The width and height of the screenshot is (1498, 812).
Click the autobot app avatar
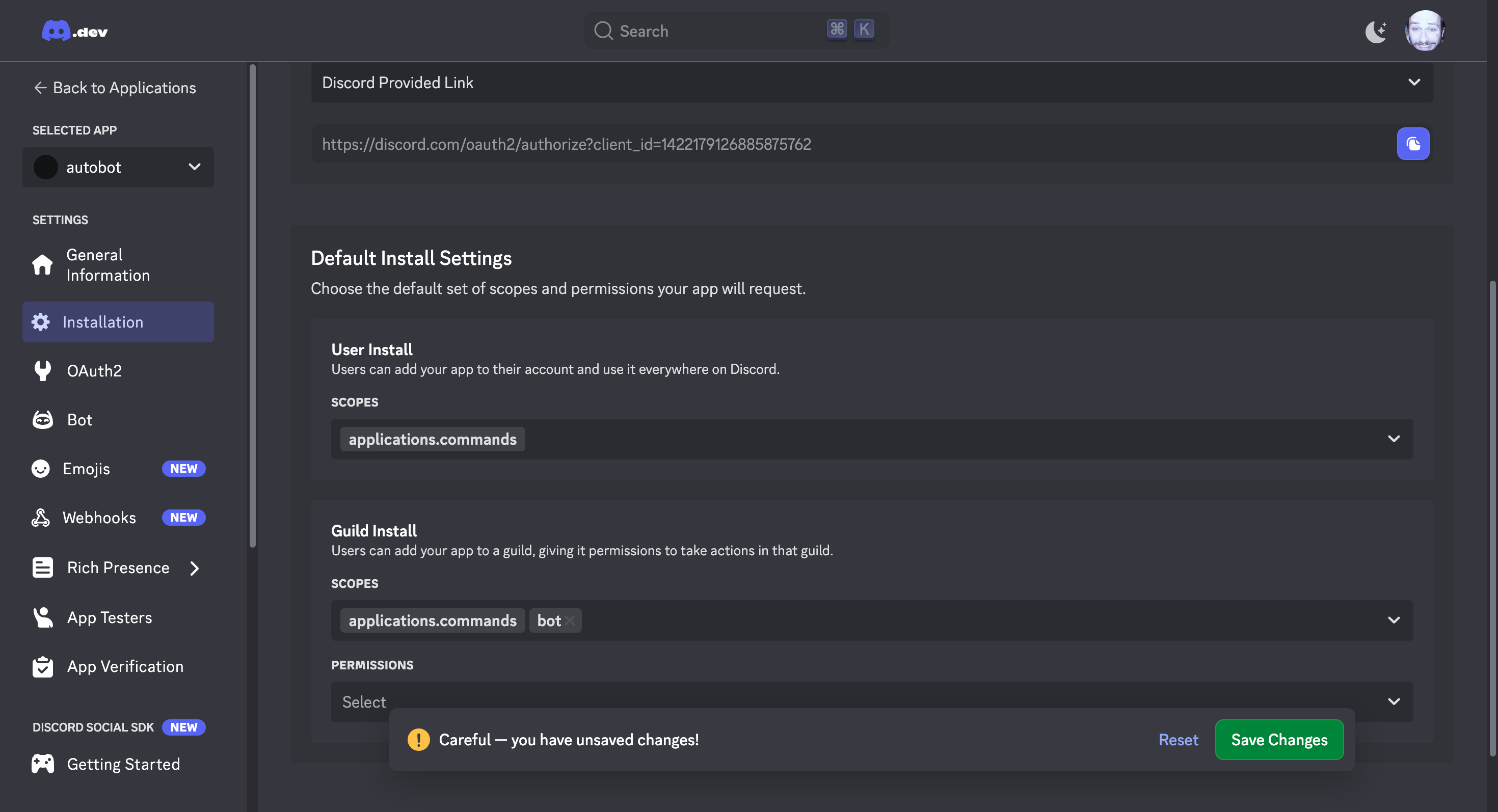45,168
